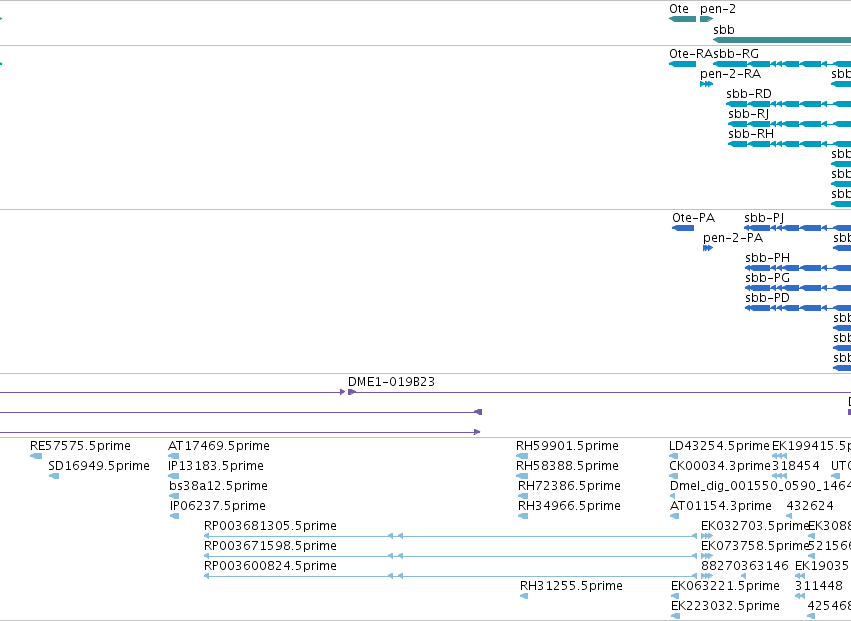Select bs38a12.5prime EST
This screenshot has height=621, width=851.
[x=174, y=496]
